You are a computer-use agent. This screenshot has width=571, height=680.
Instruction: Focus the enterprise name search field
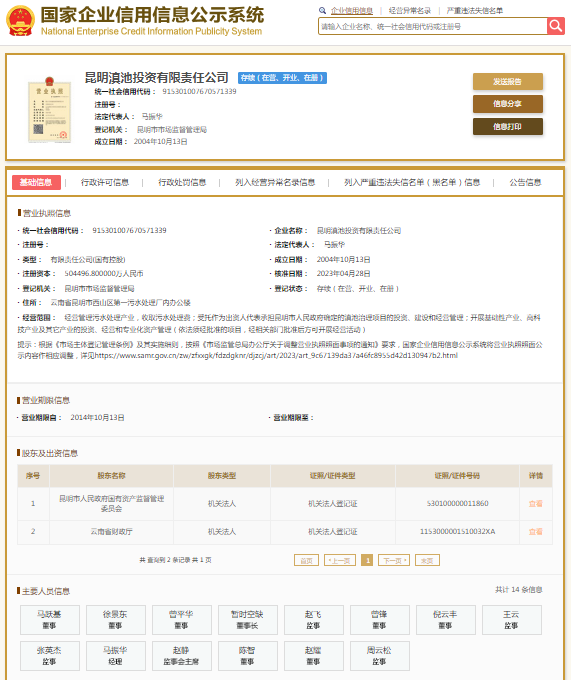coord(433,26)
